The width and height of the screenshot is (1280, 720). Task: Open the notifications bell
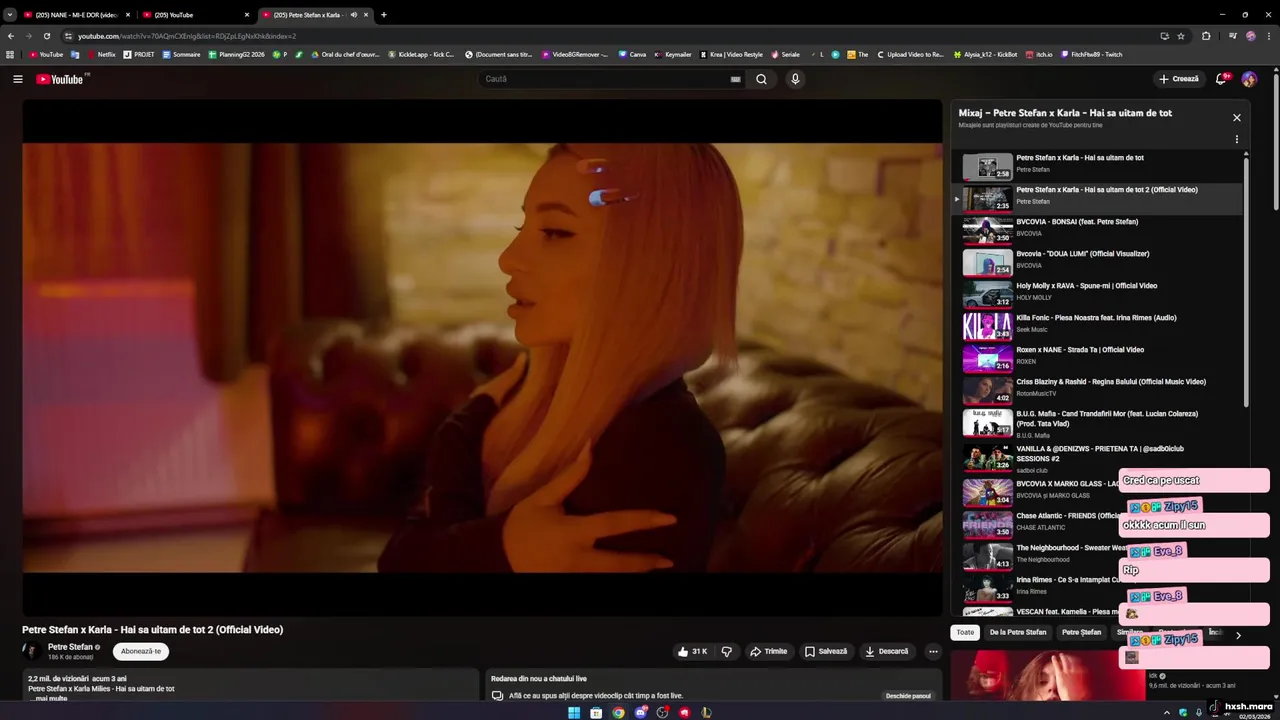[1221, 79]
